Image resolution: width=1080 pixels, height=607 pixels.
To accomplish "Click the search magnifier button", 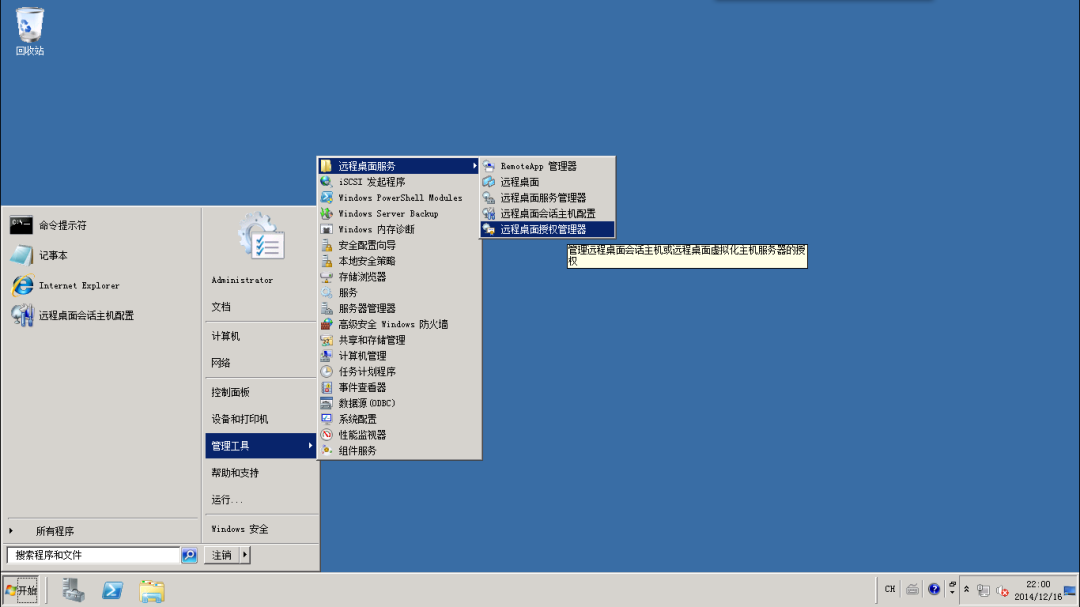I will pyautogui.click(x=189, y=555).
